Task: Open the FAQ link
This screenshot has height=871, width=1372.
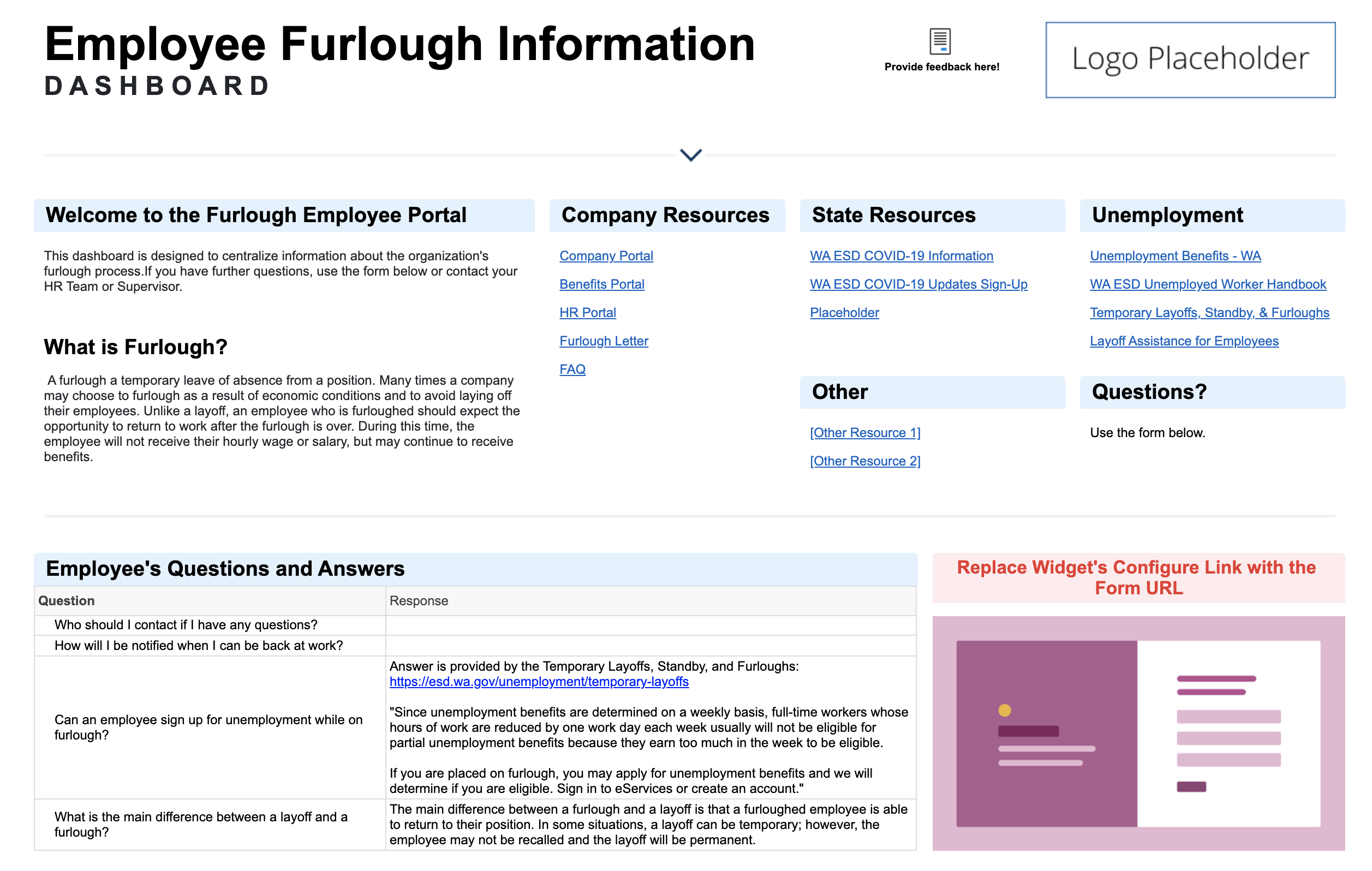Action: (x=572, y=369)
